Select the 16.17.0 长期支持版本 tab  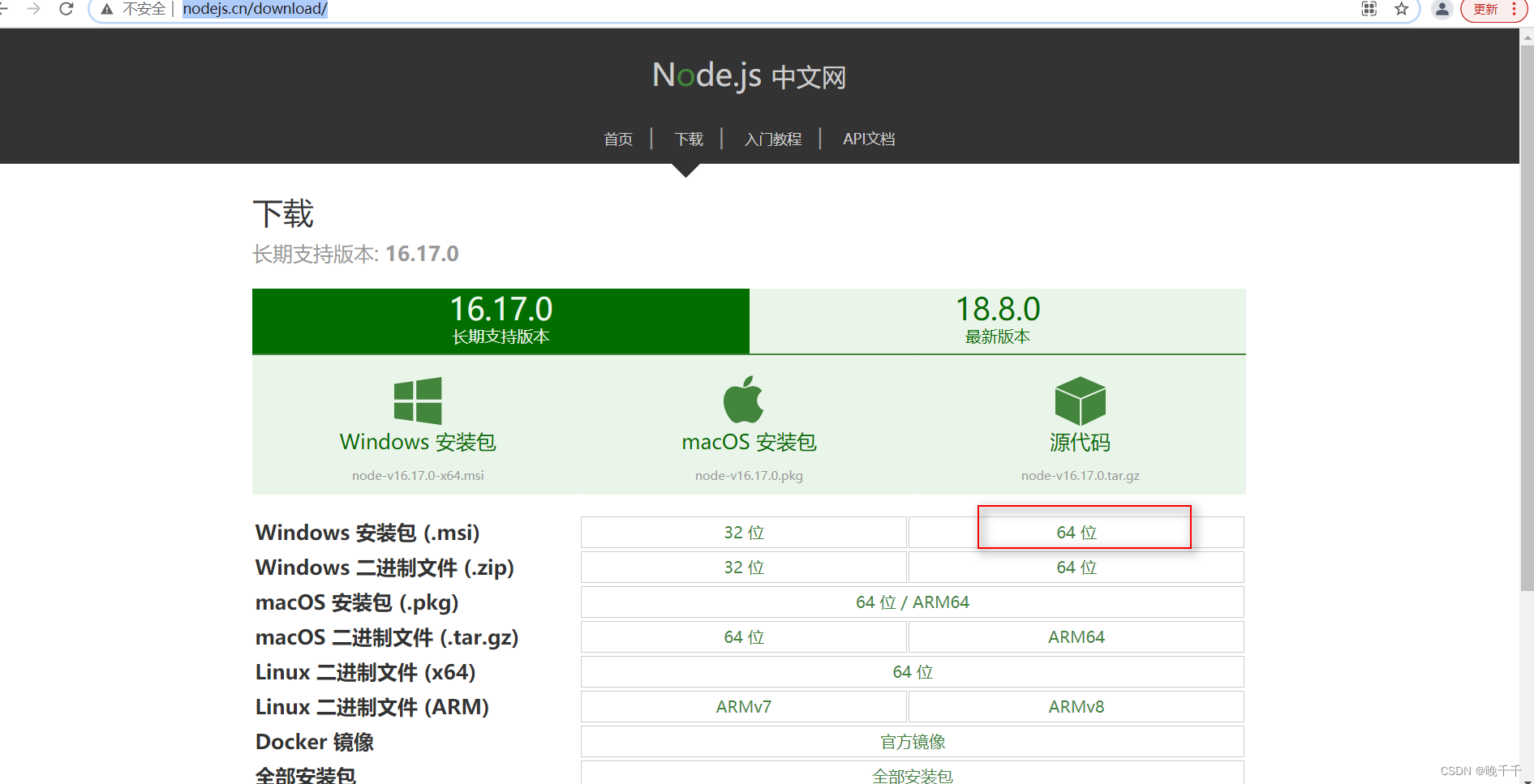(501, 321)
